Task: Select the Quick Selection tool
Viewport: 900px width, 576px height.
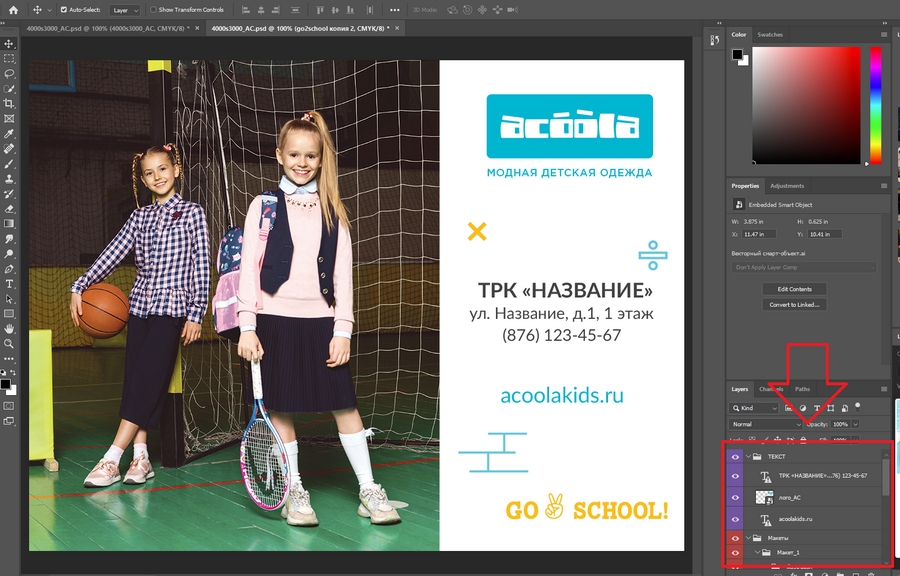Action: point(9,89)
